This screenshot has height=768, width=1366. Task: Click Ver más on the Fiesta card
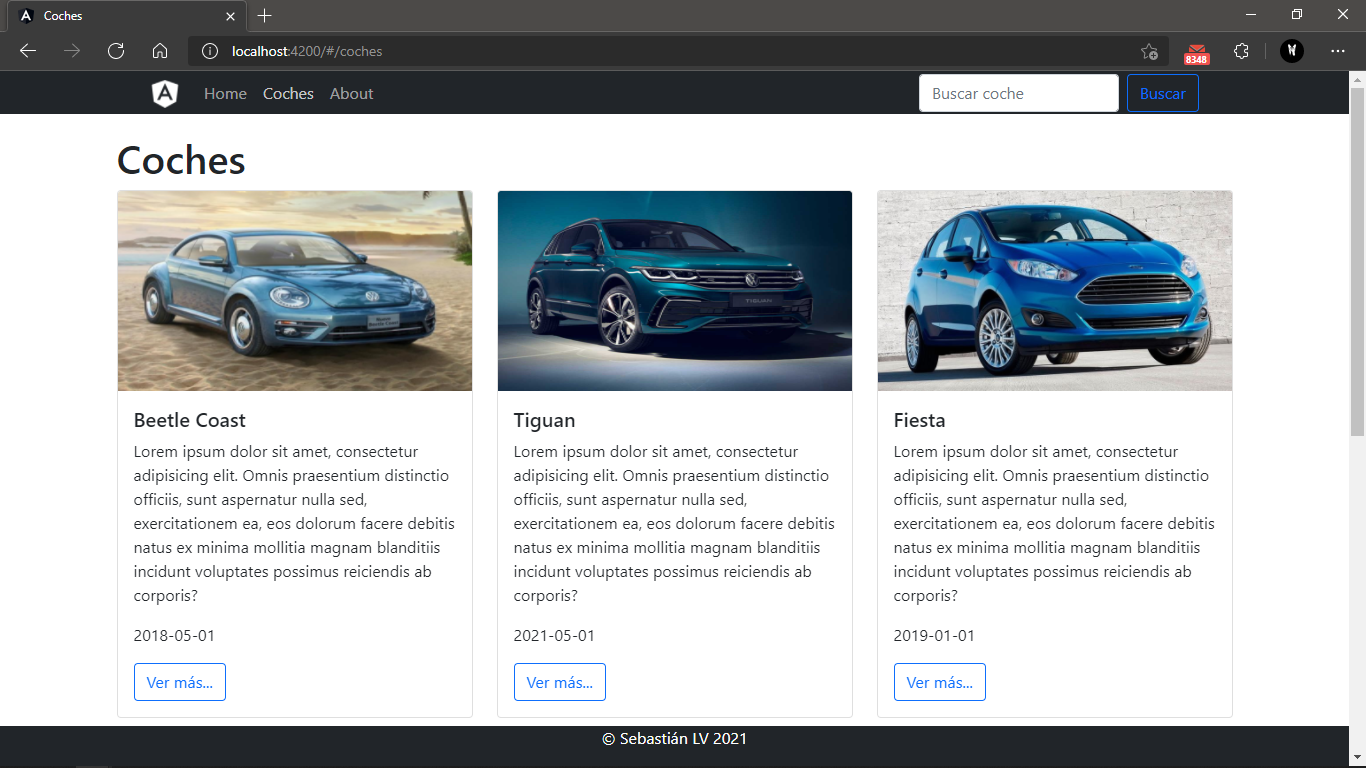(x=940, y=682)
